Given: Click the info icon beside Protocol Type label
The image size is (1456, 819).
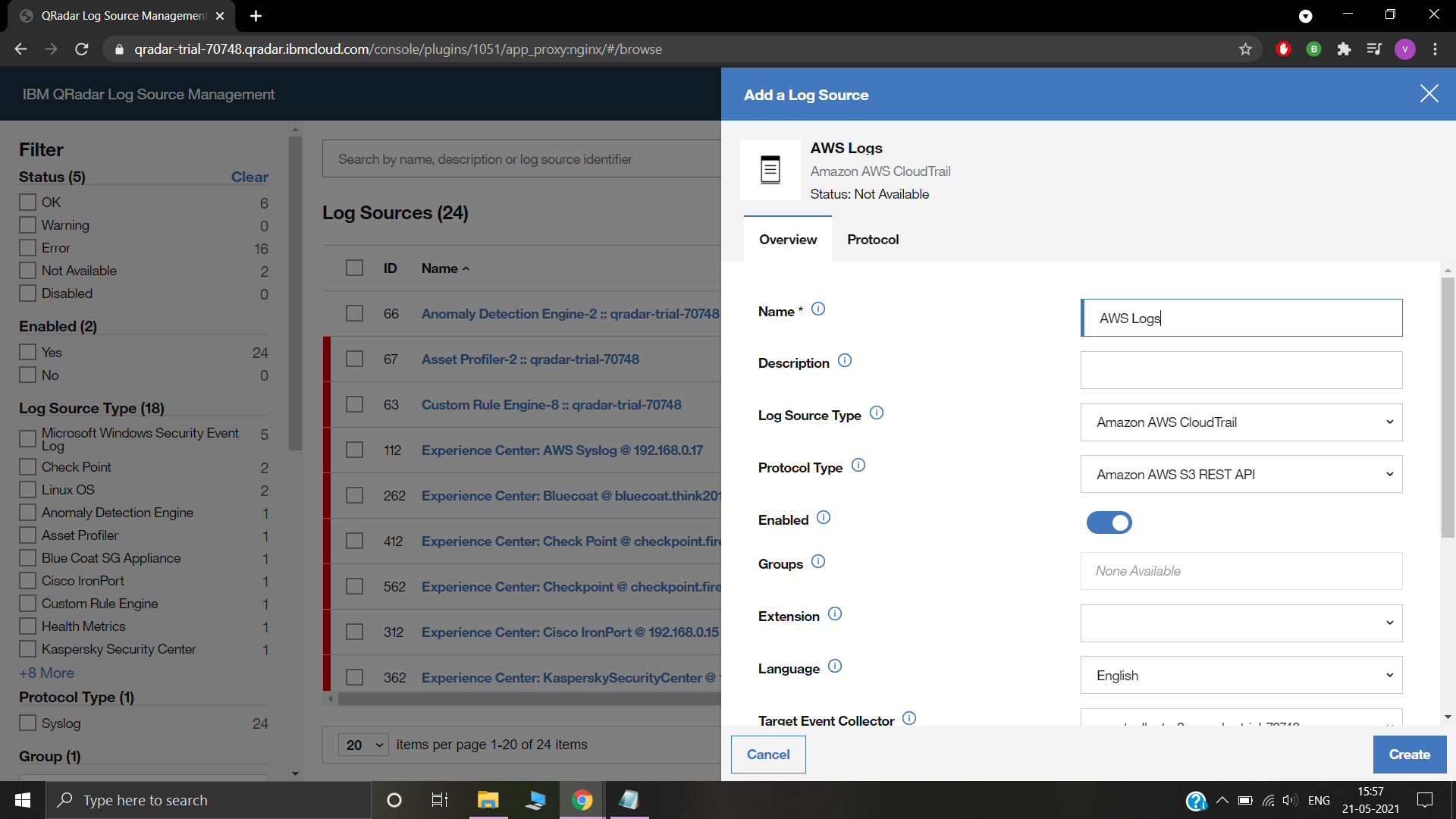Looking at the screenshot, I should tap(858, 466).
